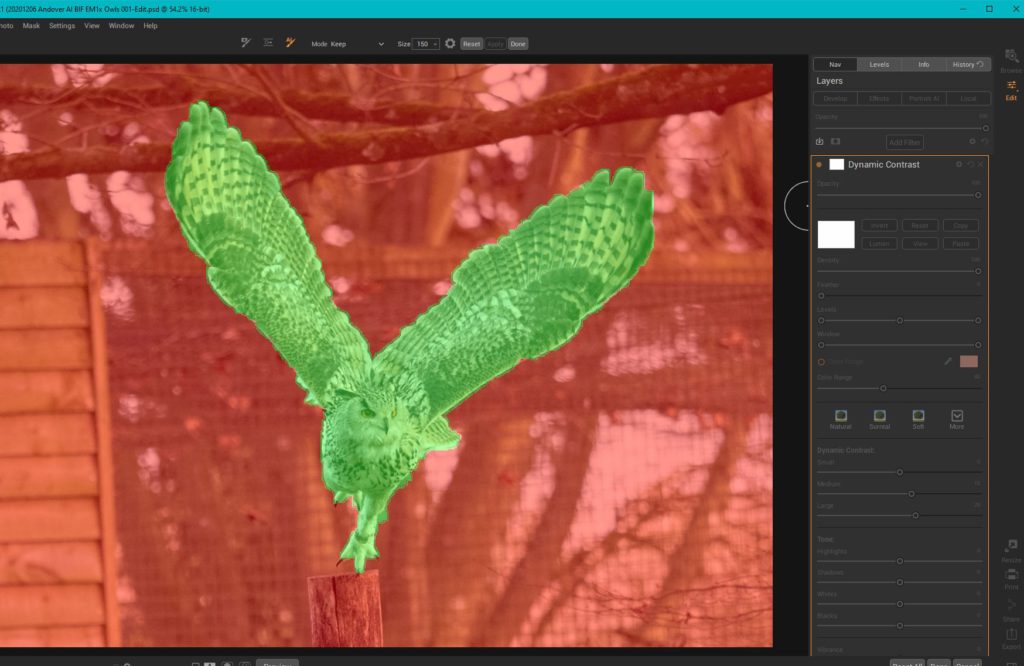This screenshot has height=666, width=1024.
Task: Apply the Soft dynamic contrast preset
Action: pyautogui.click(x=918, y=419)
